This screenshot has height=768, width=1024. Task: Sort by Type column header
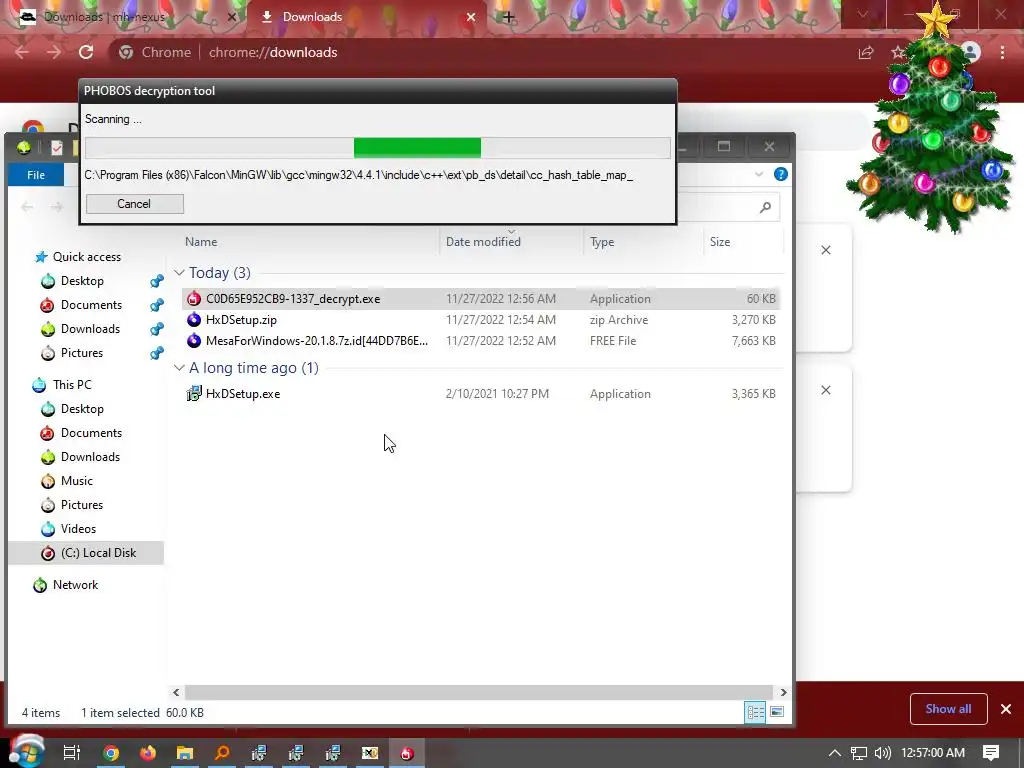coord(602,242)
